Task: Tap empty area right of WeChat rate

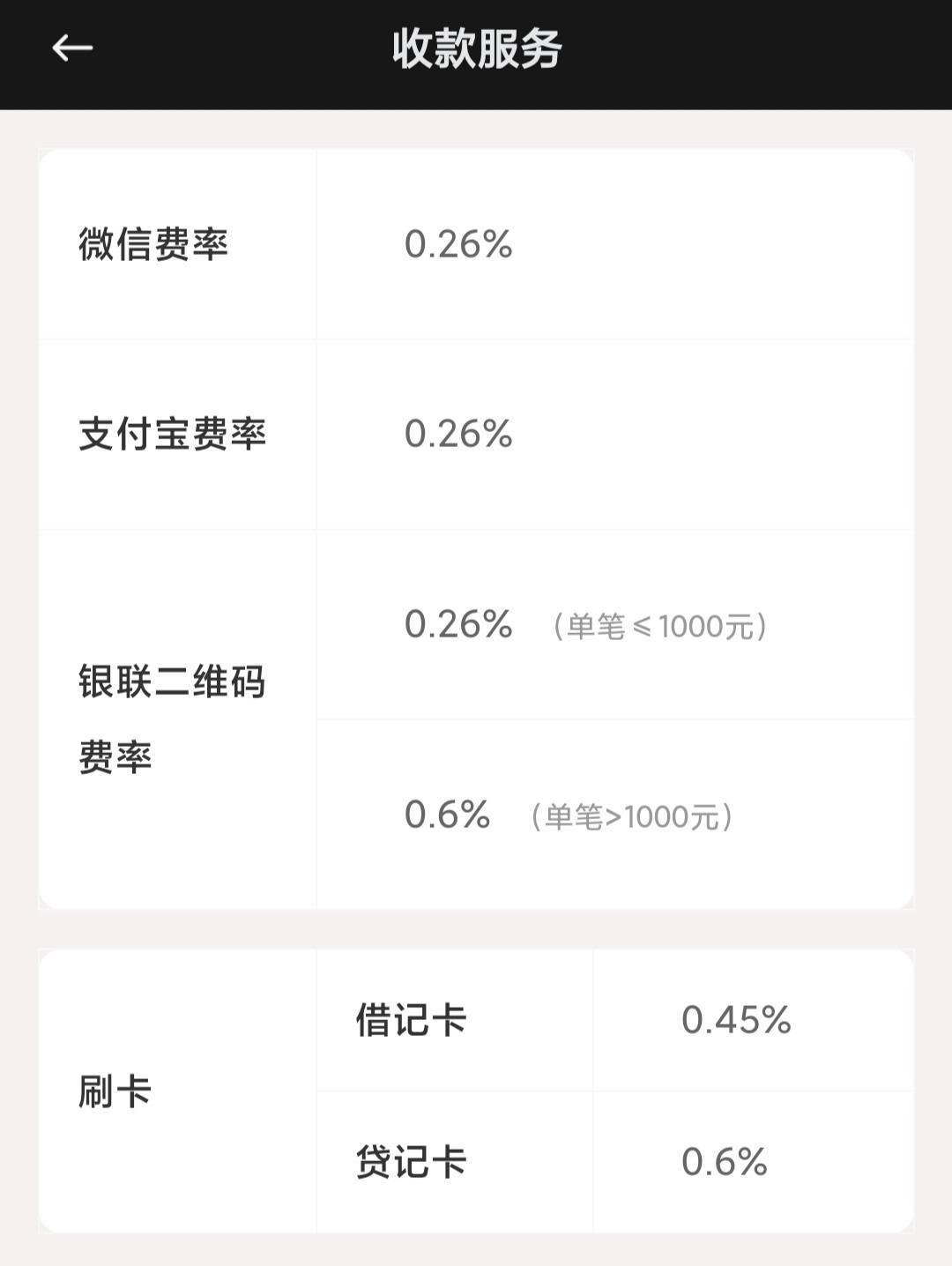Action: click(714, 244)
